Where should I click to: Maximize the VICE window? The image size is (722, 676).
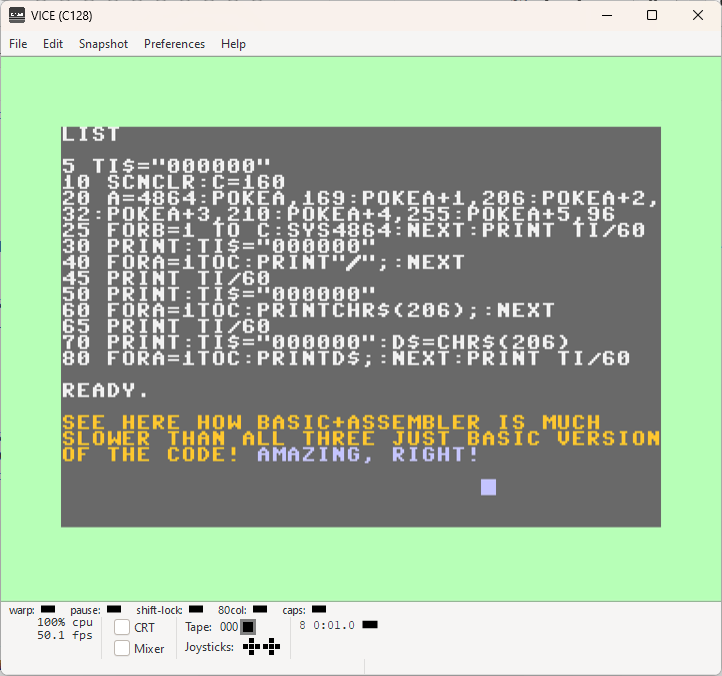652,15
